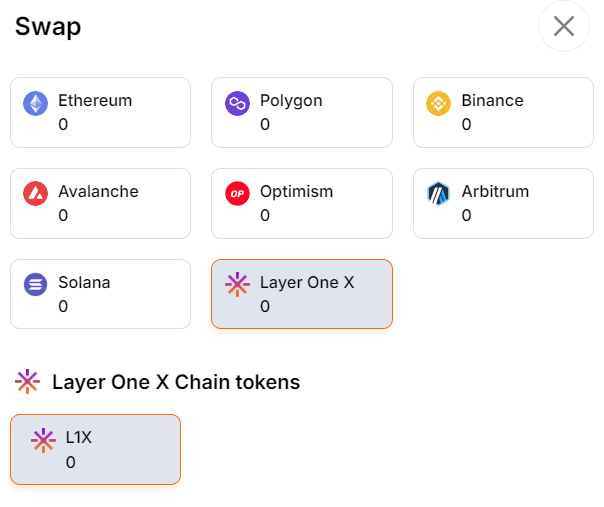Click the Polygon purple logo icon
The width and height of the screenshot is (604, 507).
click(237, 103)
